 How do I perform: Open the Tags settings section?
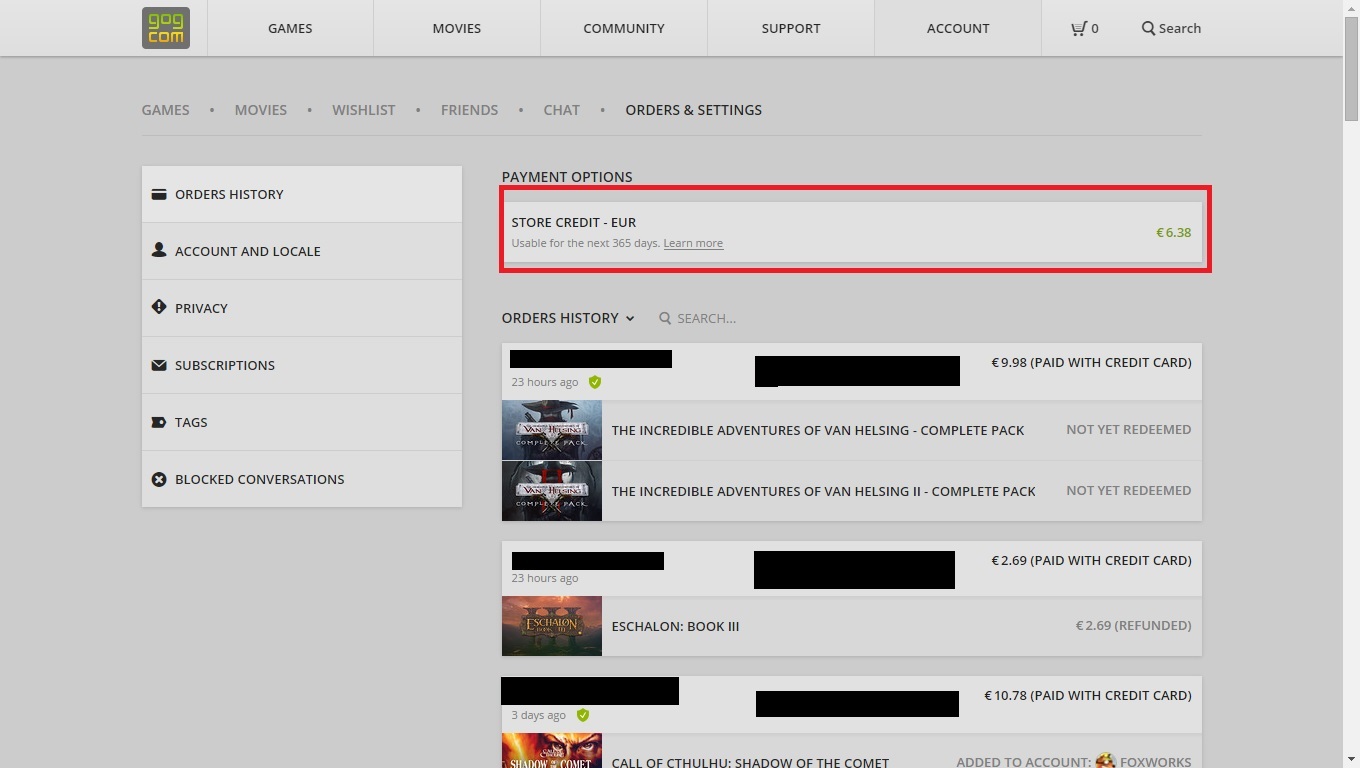[x=302, y=422]
